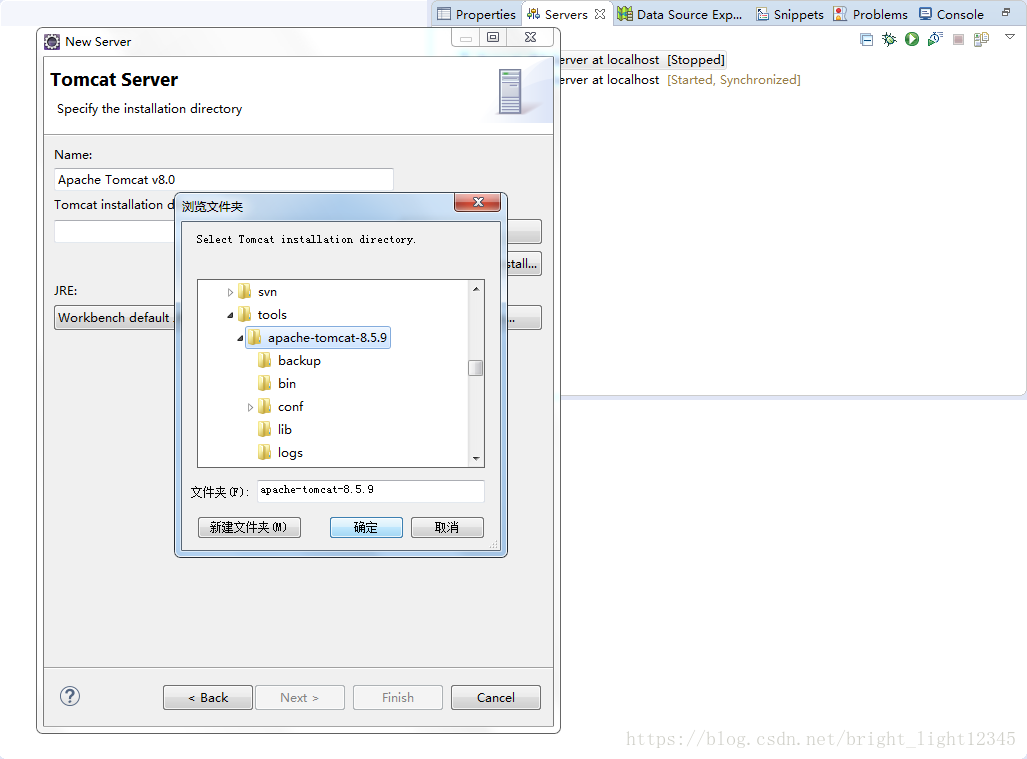Collapse the apache-tomcat-8.5.9 folder node
This screenshot has width=1027, height=759.
pyautogui.click(x=240, y=338)
